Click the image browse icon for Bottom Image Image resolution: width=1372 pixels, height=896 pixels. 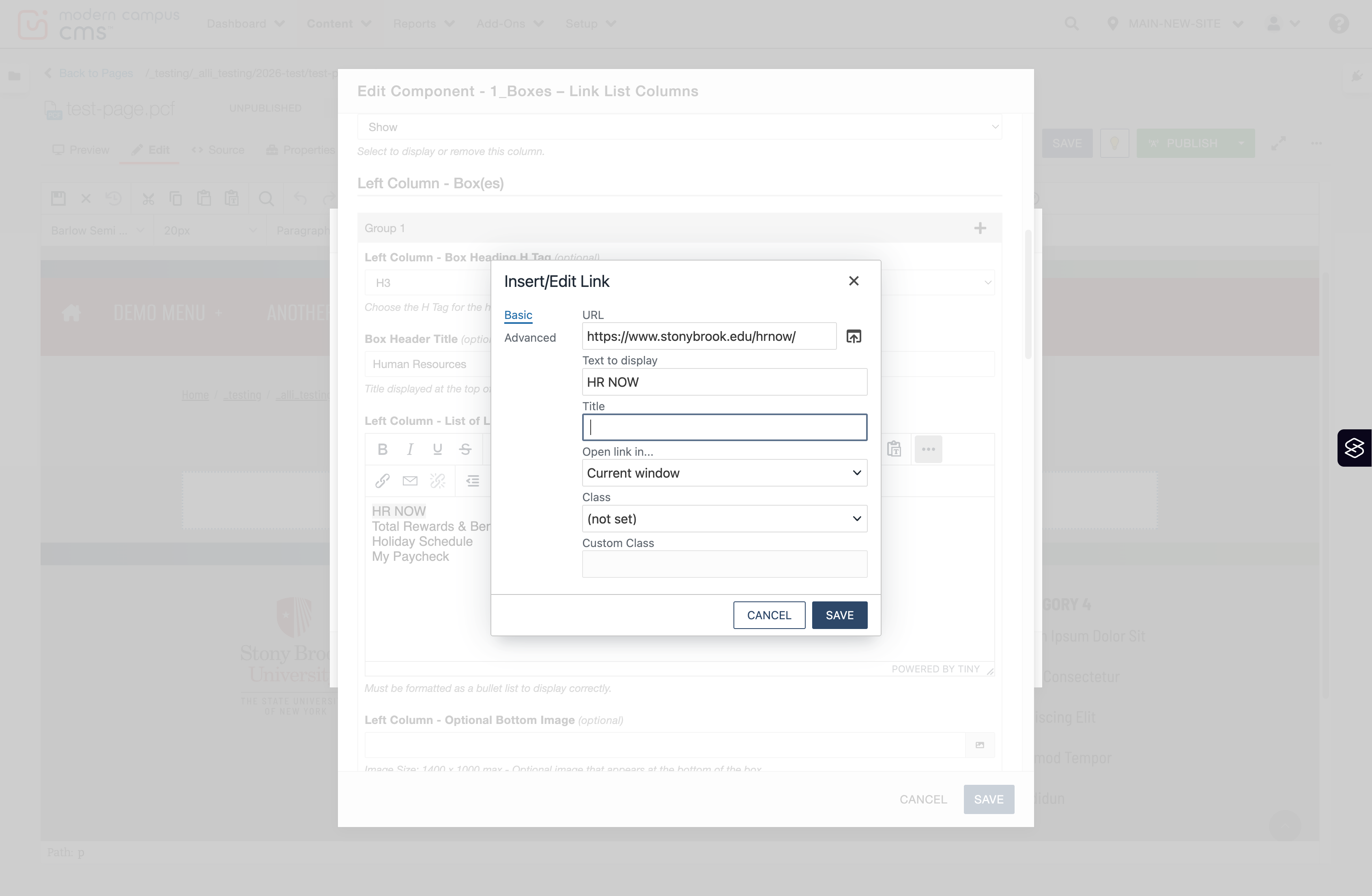pyautogui.click(x=979, y=745)
